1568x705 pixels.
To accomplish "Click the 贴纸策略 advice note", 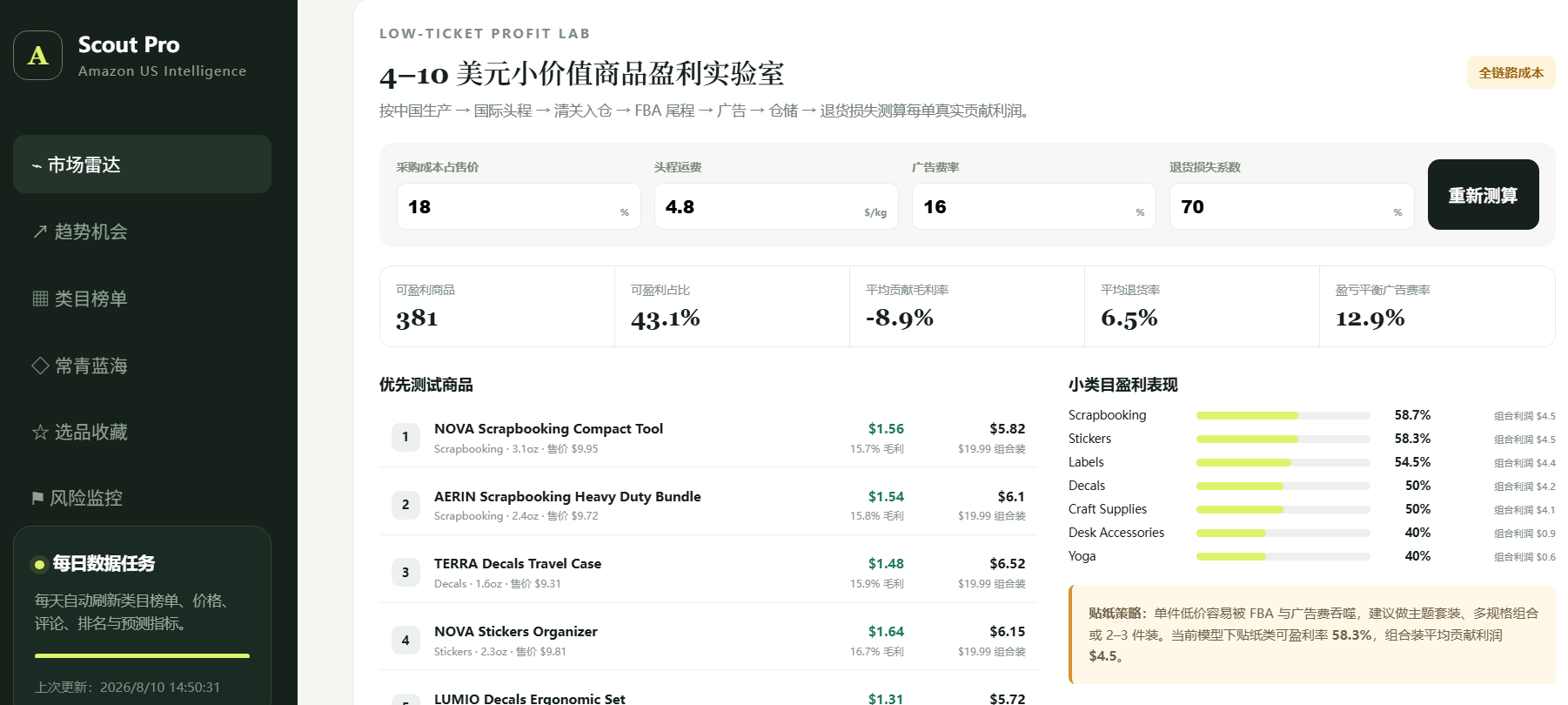I will click(x=1312, y=634).
